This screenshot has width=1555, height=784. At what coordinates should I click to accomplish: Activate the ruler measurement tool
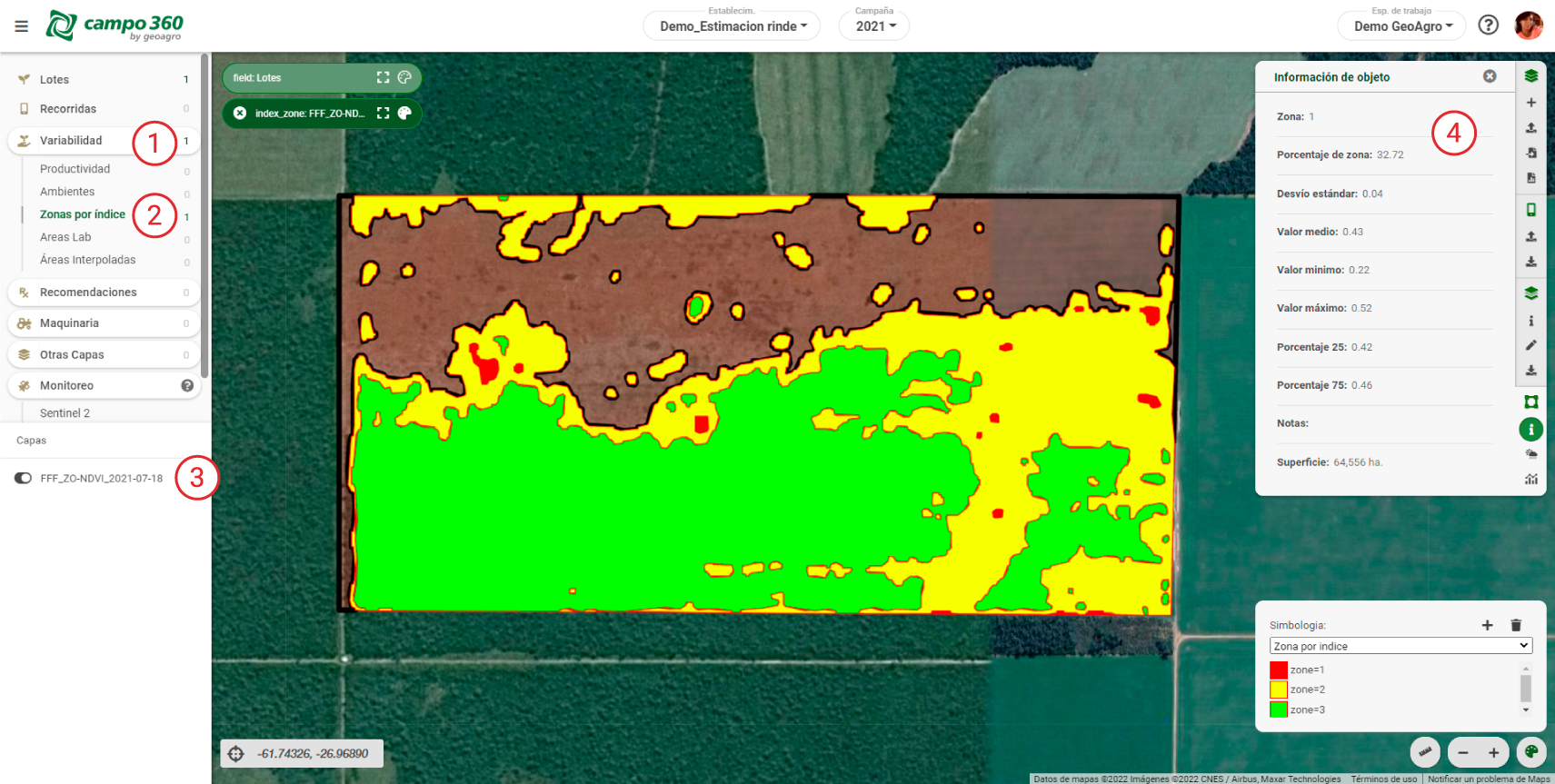1425,752
